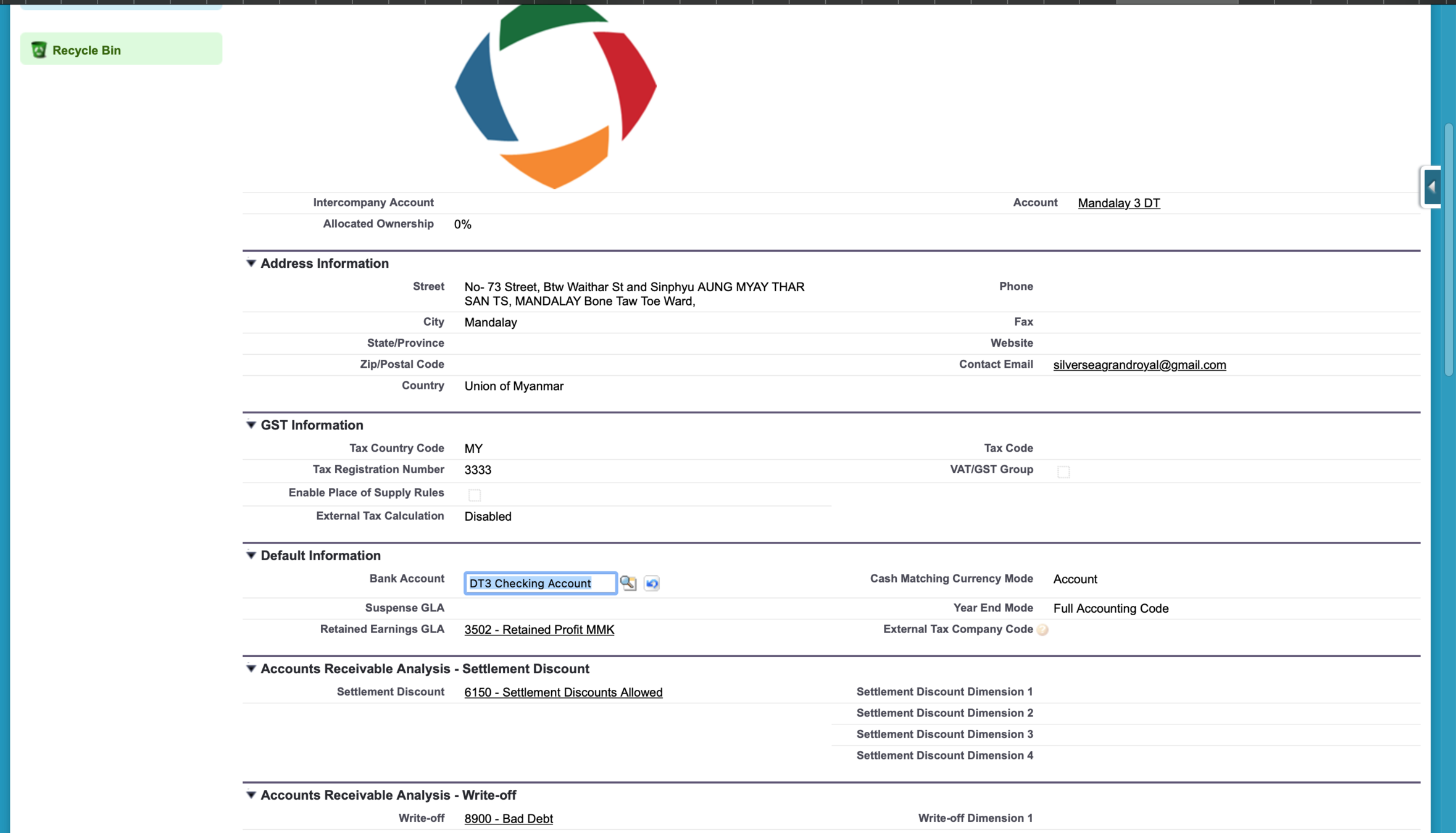The width and height of the screenshot is (1456, 833).
Task: Click the Recycle Bin icon in sidebar
Action: coord(39,50)
